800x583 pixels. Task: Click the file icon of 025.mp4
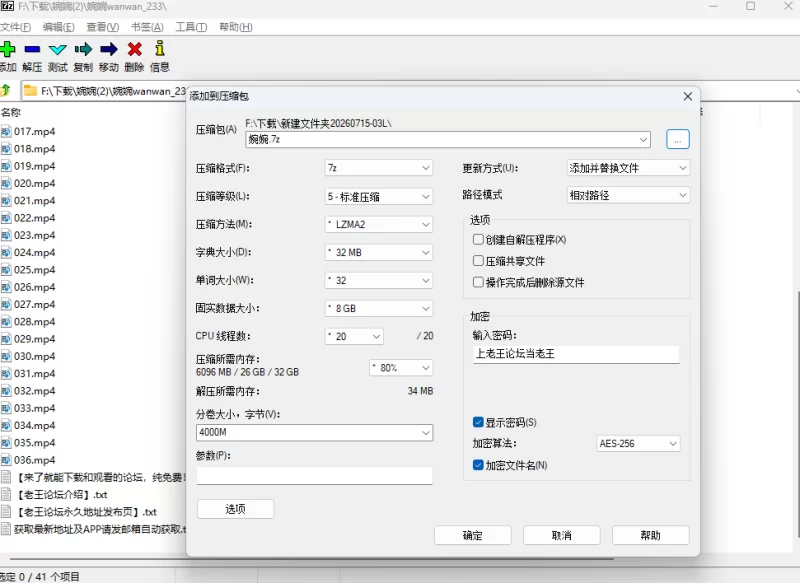point(6,270)
